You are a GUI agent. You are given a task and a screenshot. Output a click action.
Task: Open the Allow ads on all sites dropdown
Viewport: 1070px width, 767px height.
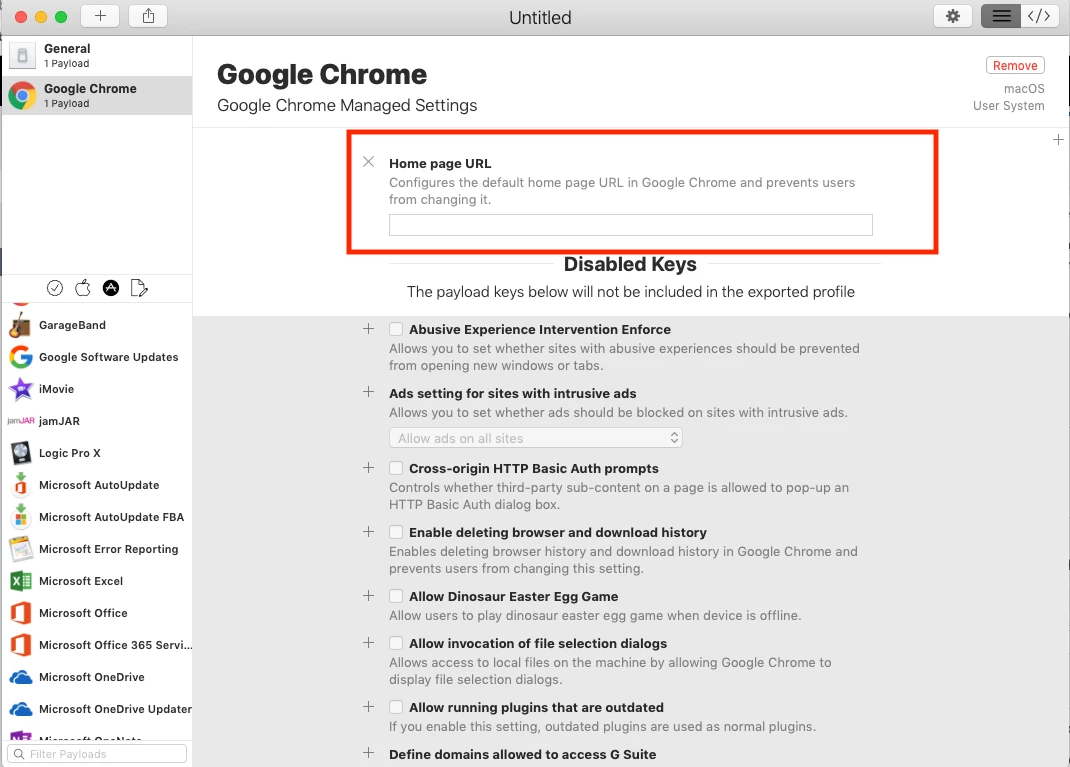pos(536,438)
